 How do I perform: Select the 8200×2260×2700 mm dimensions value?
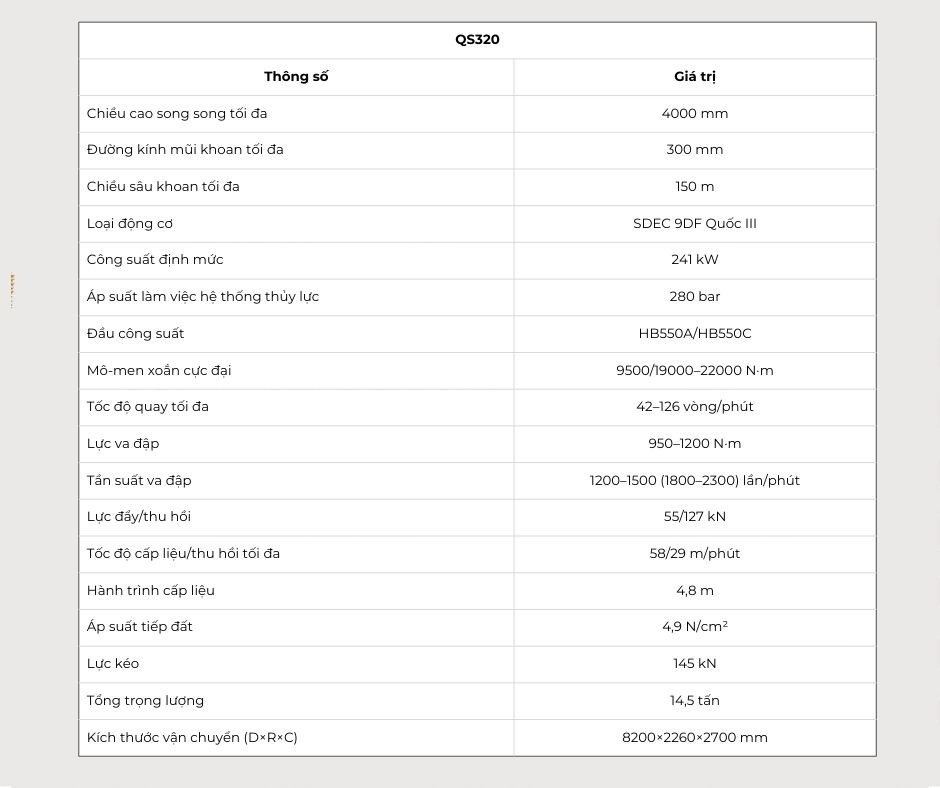point(694,737)
